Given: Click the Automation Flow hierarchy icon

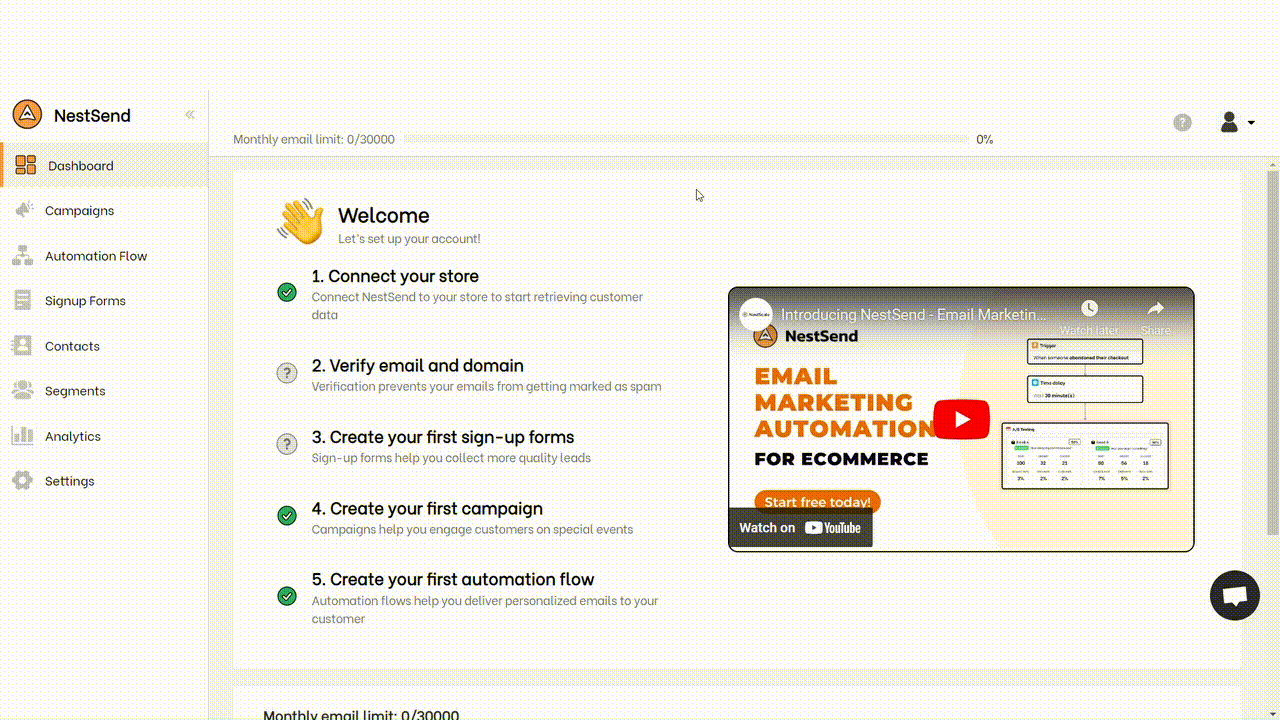Looking at the screenshot, I should [x=23, y=255].
